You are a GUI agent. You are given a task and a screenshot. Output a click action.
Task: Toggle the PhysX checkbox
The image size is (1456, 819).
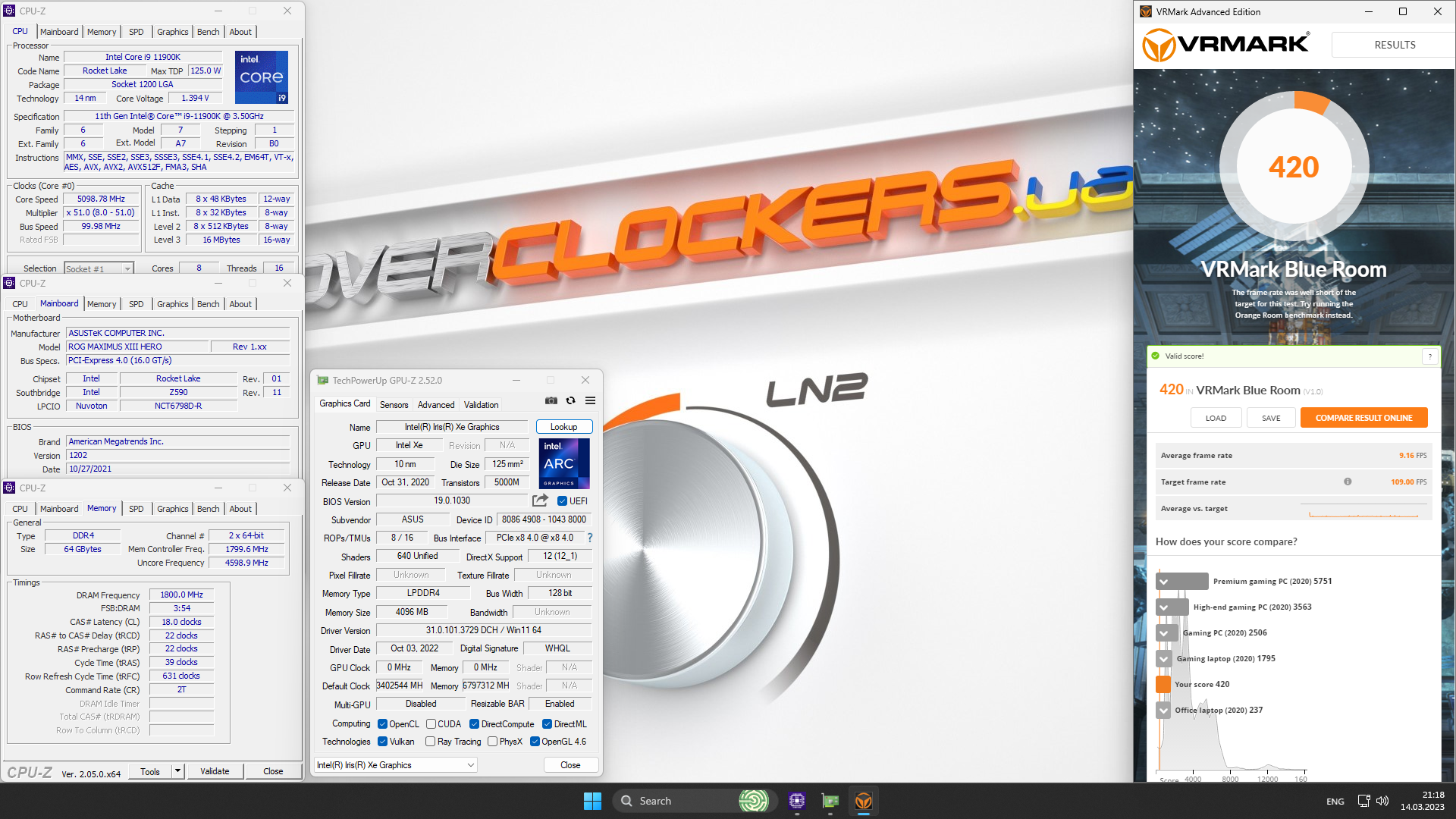(493, 742)
